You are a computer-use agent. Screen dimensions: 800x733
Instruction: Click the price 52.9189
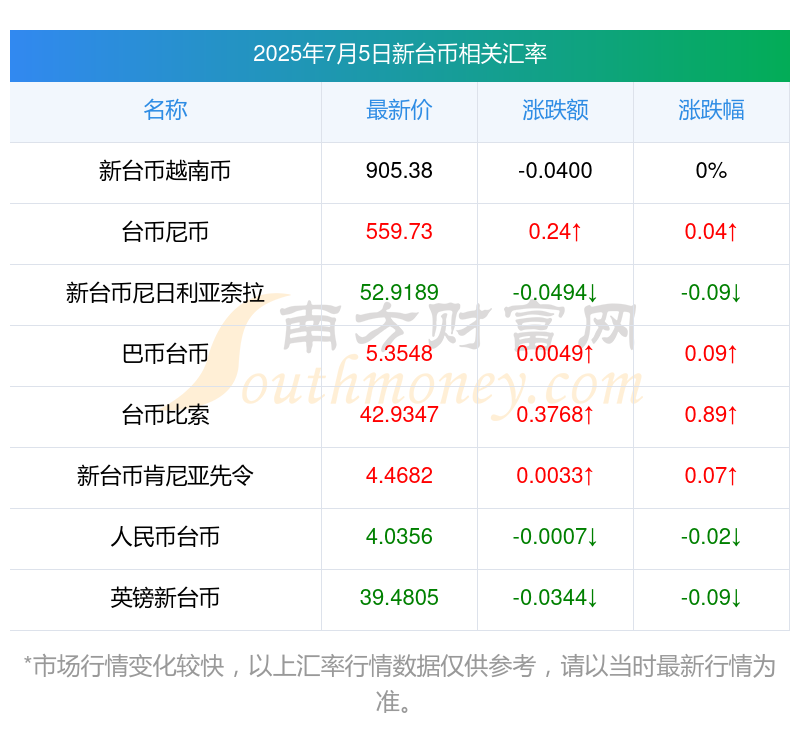[x=399, y=293]
